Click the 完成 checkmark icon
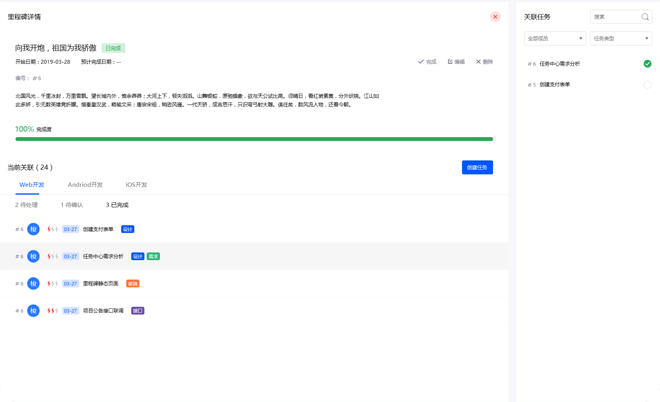Screen dimensions: 660x402 (x=421, y=62)
